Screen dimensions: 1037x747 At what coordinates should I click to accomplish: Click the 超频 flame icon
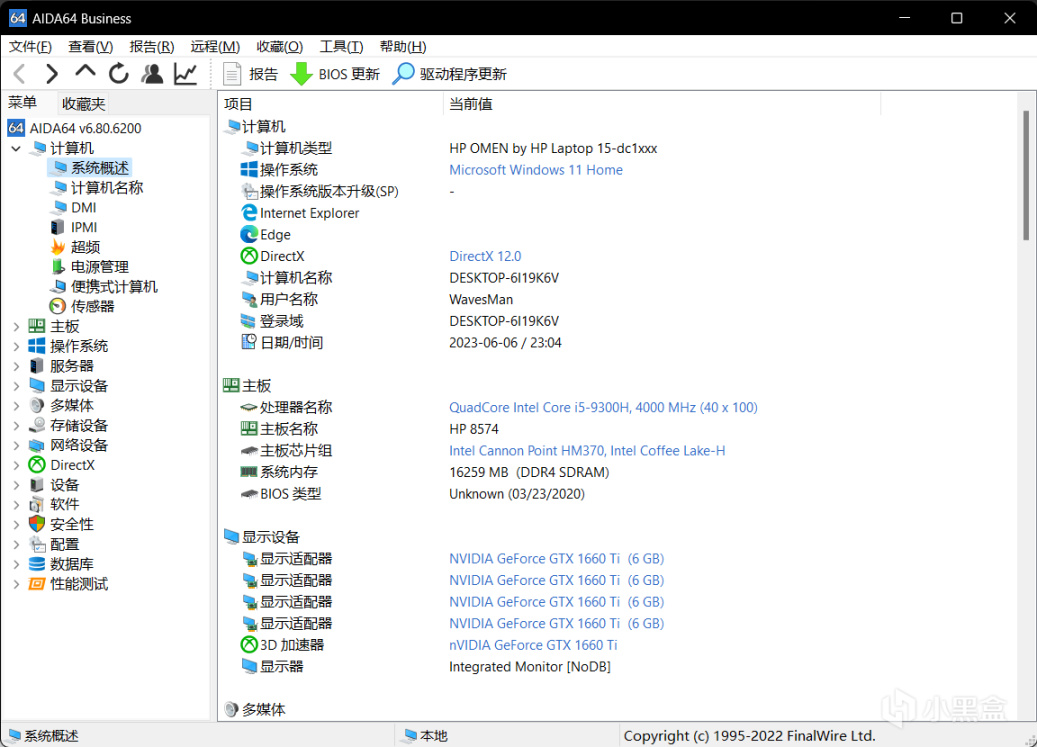(x=58, y=247)
